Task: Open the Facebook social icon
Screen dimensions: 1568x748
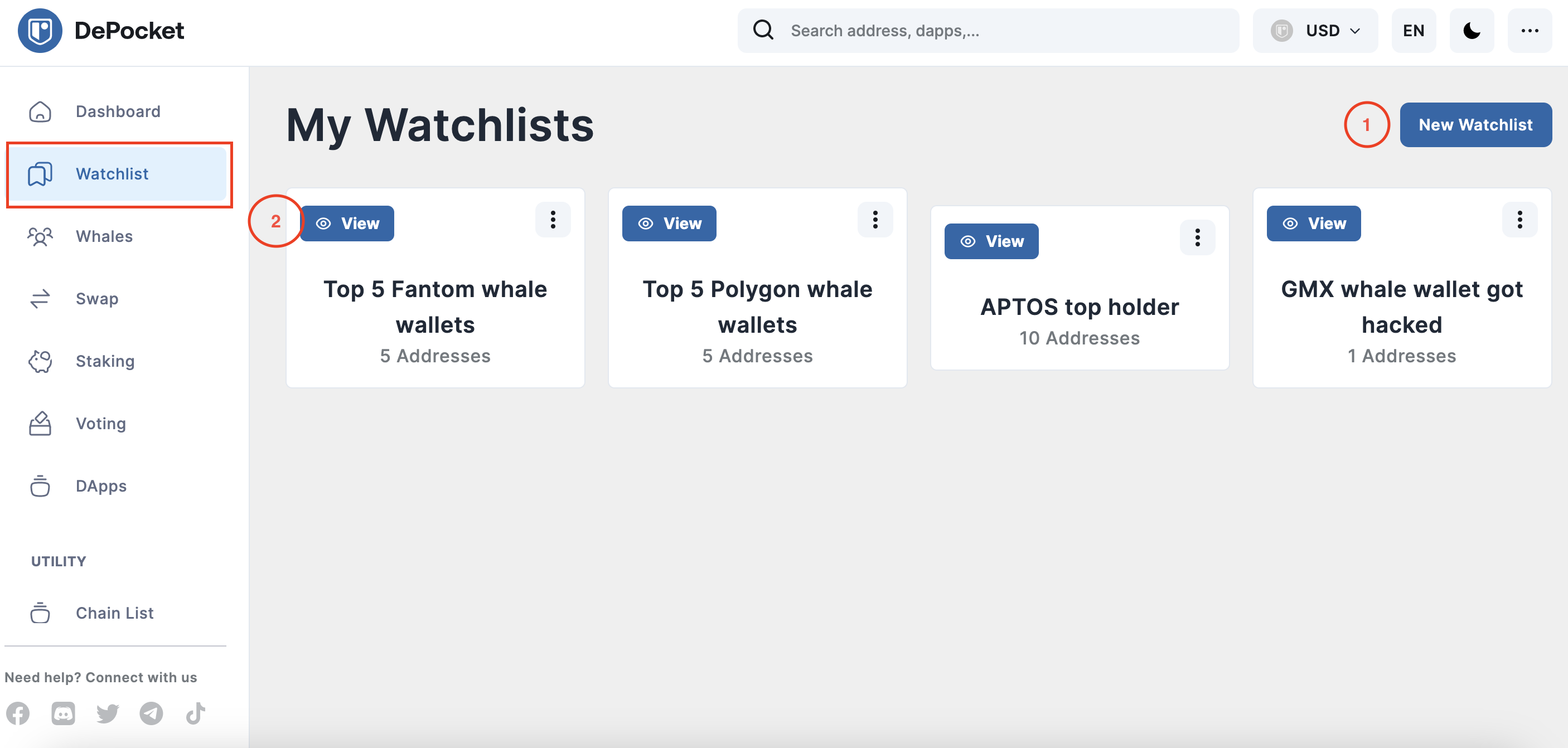Action: (18, 713)
